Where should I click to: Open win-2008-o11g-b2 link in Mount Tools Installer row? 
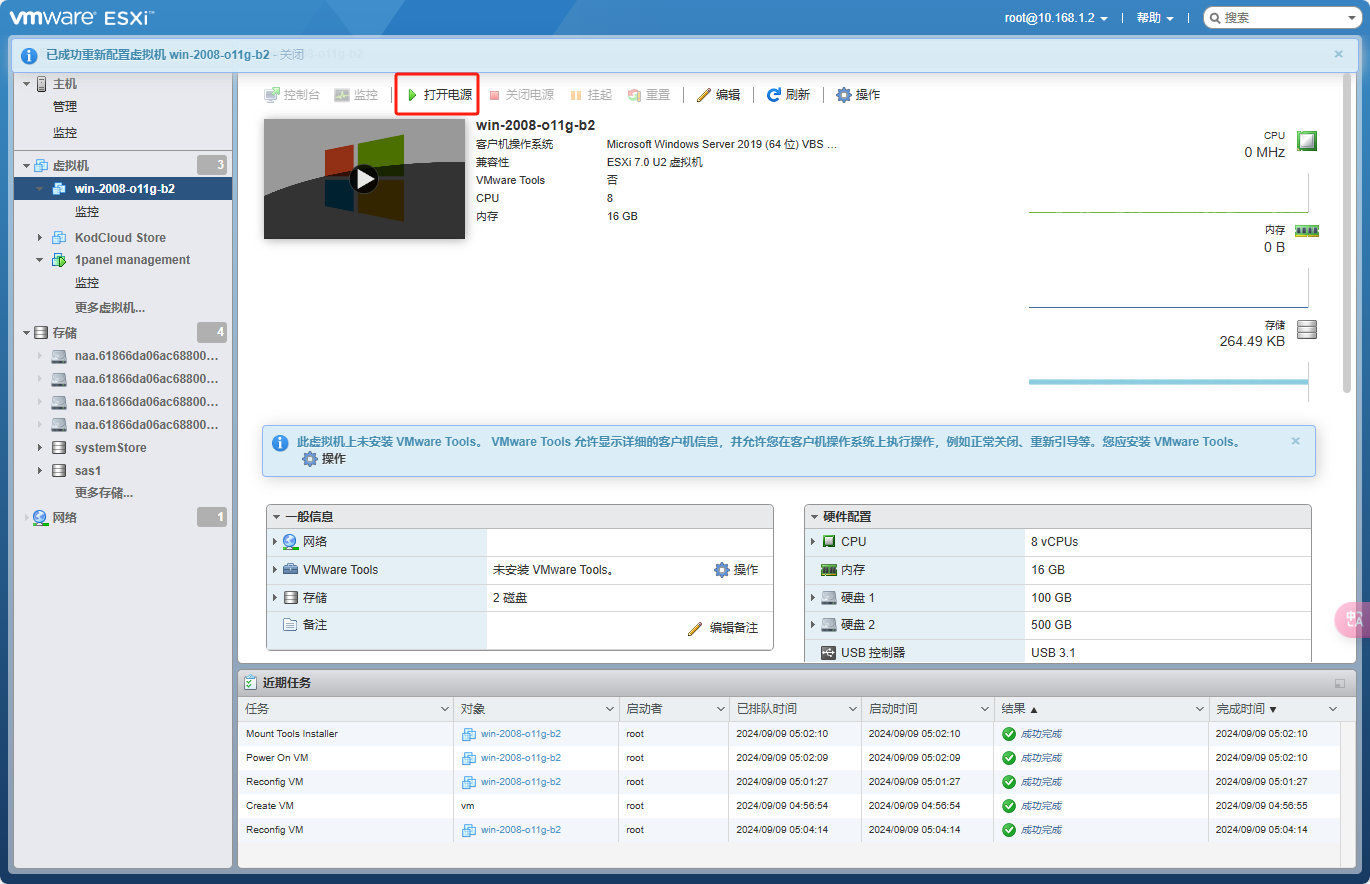520,734
